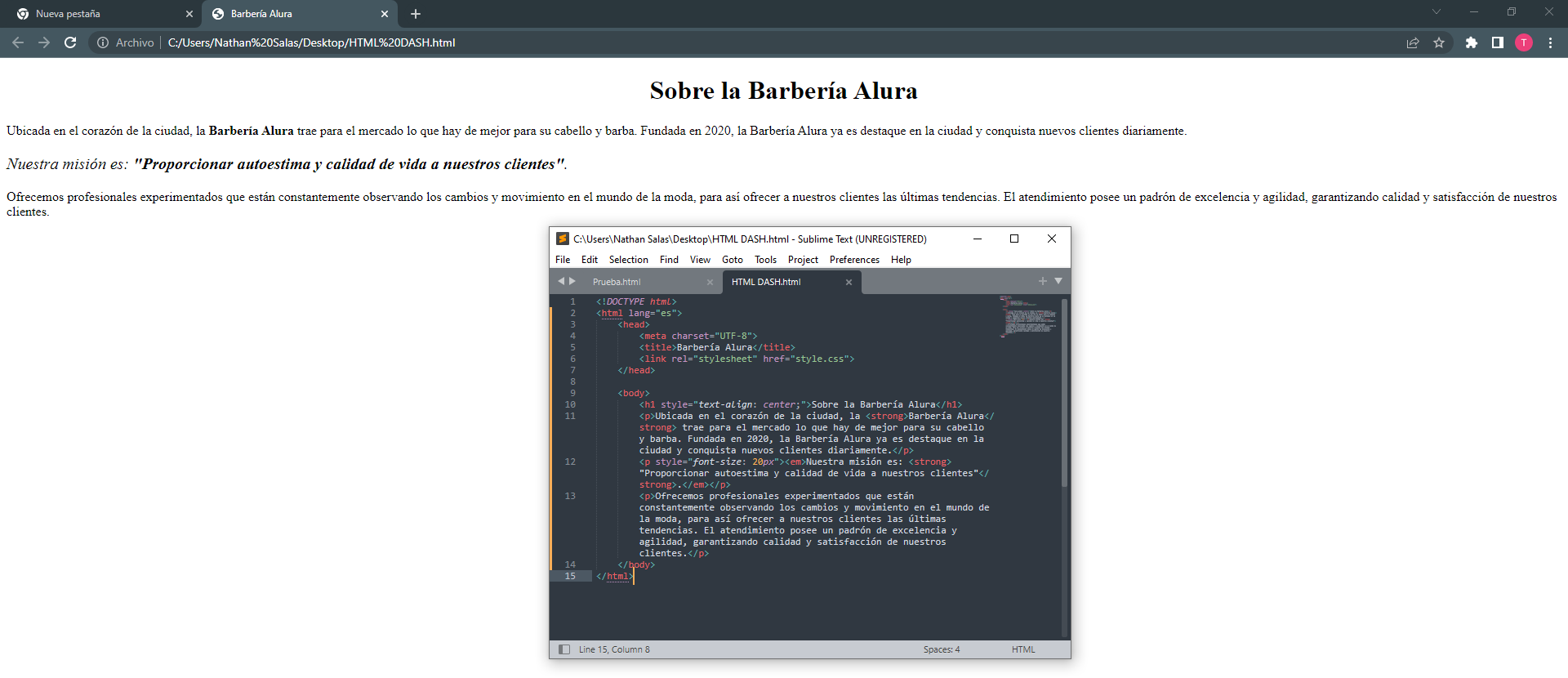This screenshot has width=1568, height=678.
Task: Open the Preferences menu in Sublime Text
Action: [854, 260]
